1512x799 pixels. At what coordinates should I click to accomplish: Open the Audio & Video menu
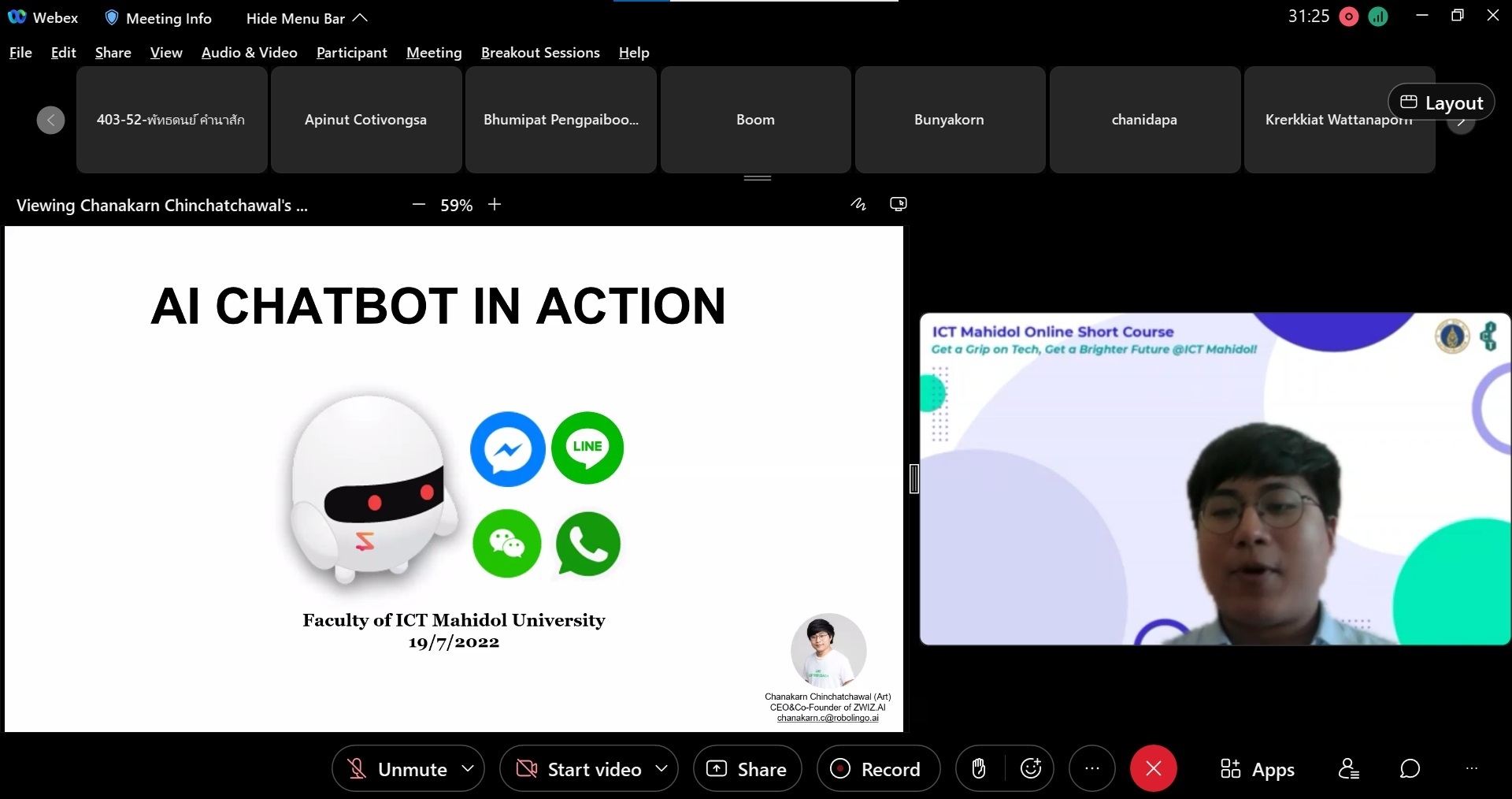point(249,53)
